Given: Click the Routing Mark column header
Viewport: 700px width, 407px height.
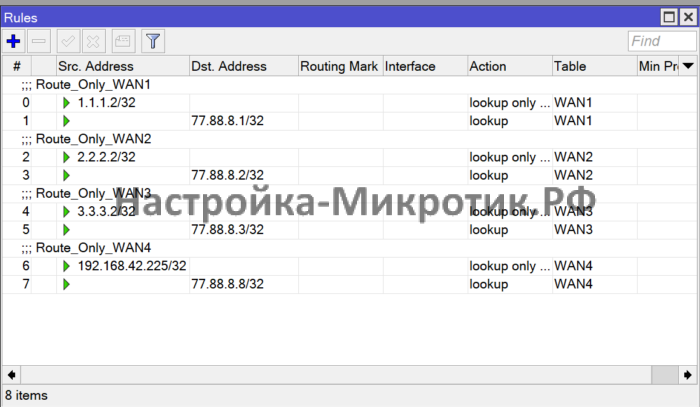Looking at the screenshot, I should 339,66.
